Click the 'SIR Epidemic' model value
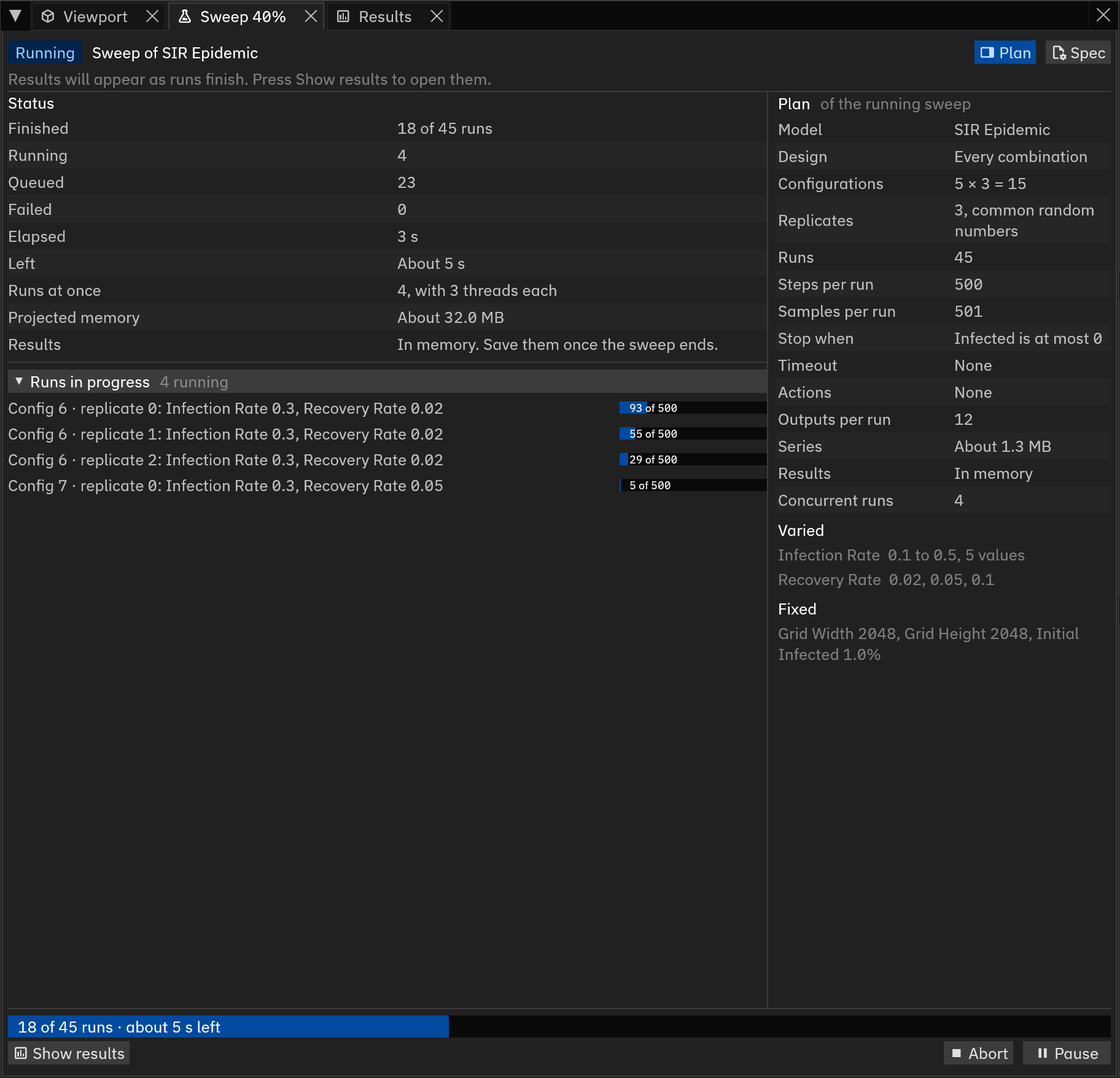 tap(1001, 130)
